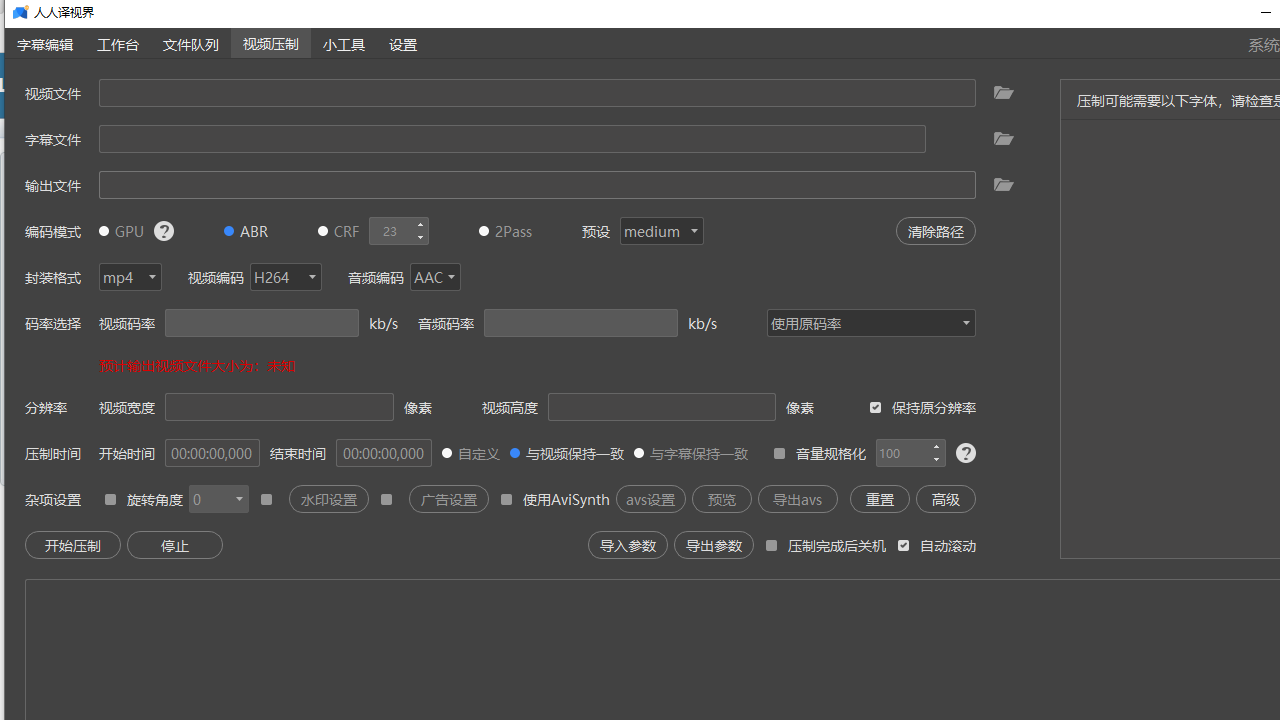Focus the 视频高度 input field
This screenshot has height=720, width=1280.
click(x=662, y=407)
